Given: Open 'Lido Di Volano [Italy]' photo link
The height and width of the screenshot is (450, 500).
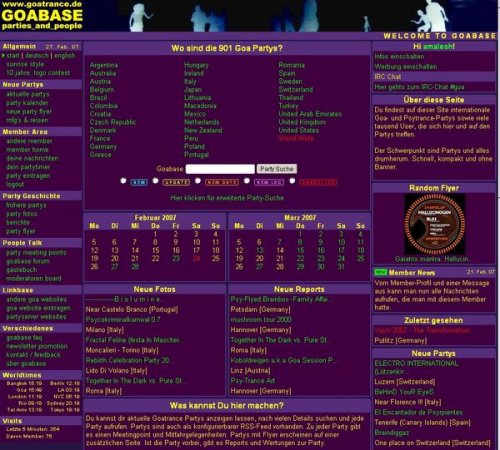Looking at the screenshot, I should coord(116,371).
